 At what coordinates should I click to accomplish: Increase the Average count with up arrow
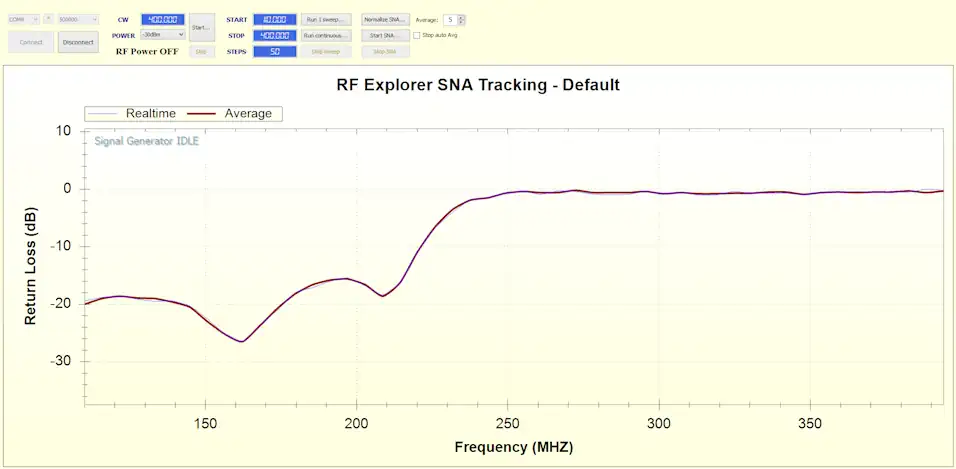(x=461, y=17)
